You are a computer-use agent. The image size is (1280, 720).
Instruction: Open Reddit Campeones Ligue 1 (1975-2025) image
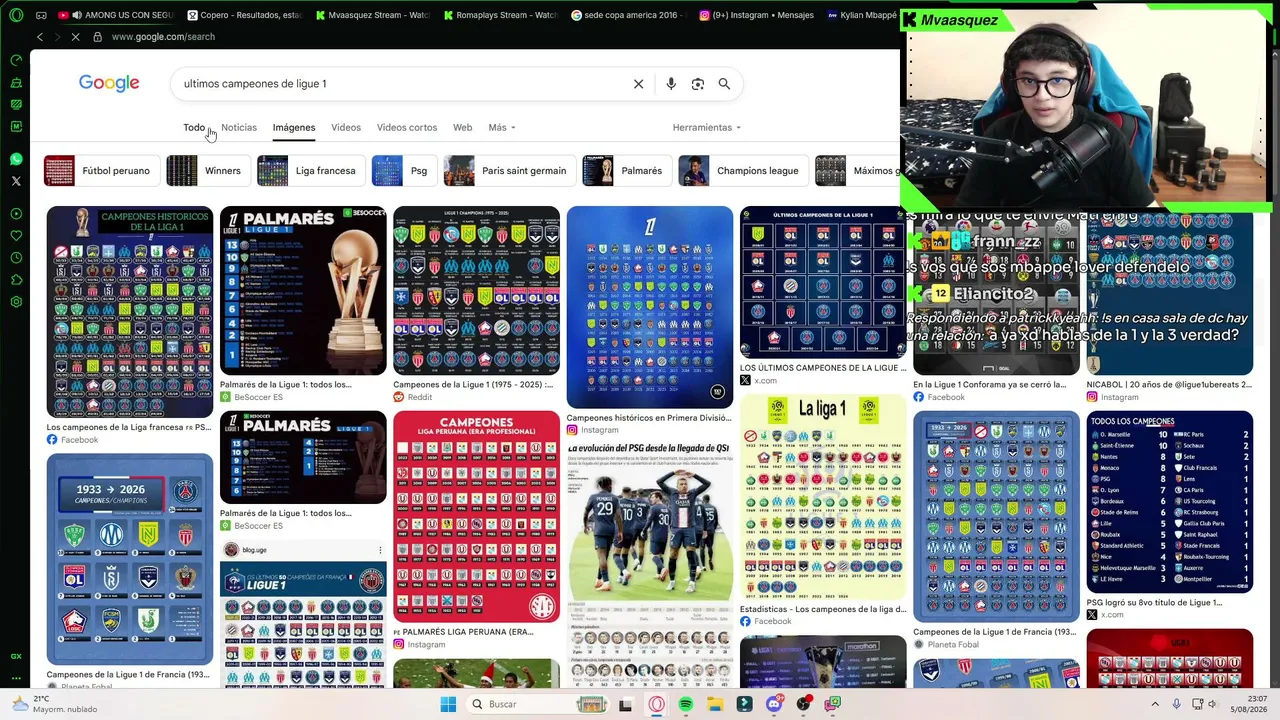pyautogui.click(x=476, y=290)
